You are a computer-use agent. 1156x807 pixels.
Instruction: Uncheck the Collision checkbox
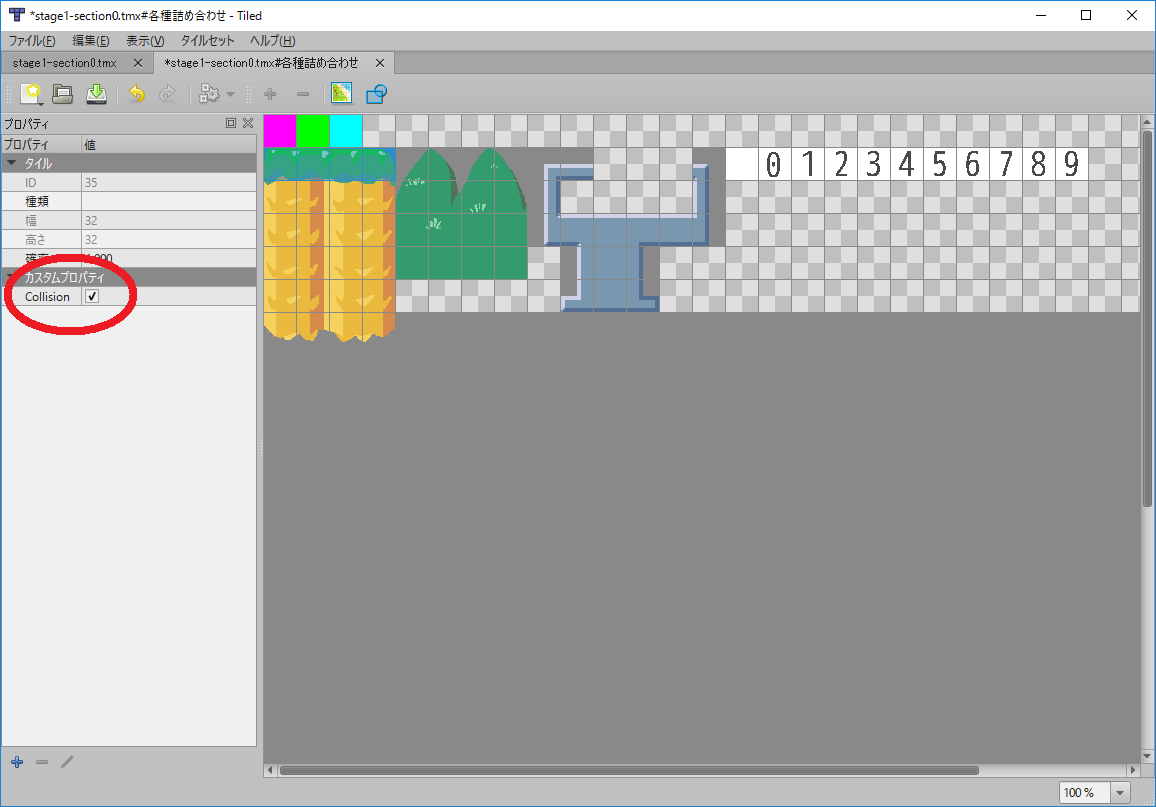click(92, 296)
